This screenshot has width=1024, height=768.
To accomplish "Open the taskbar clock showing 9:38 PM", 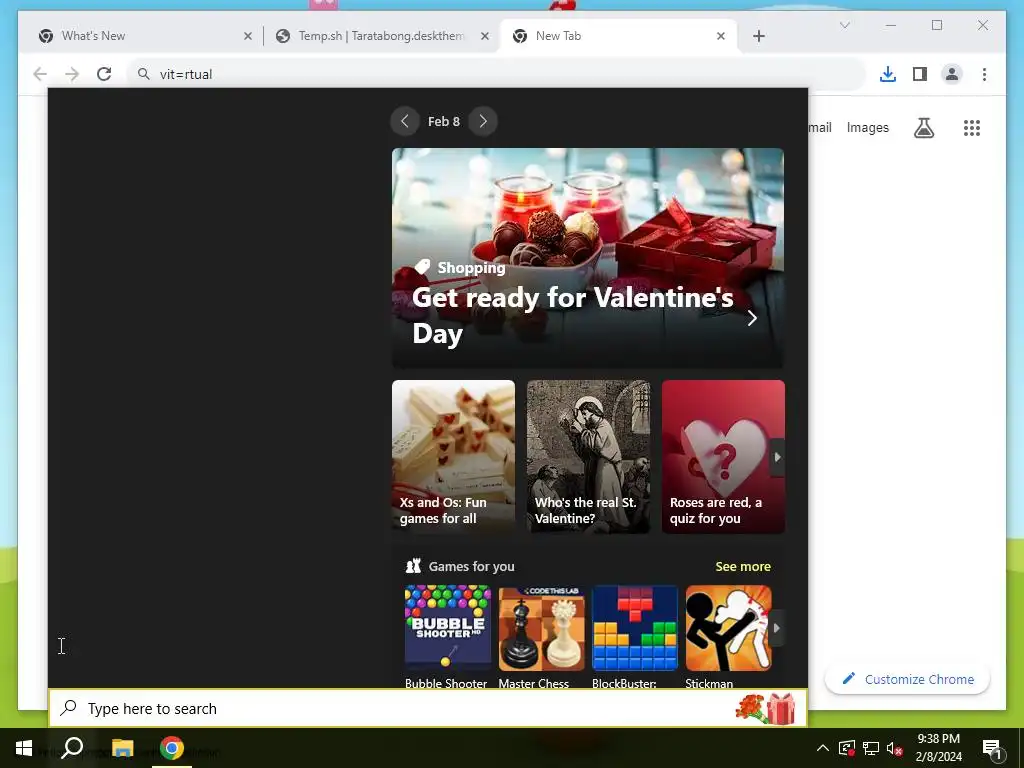I will pos(938,748).
